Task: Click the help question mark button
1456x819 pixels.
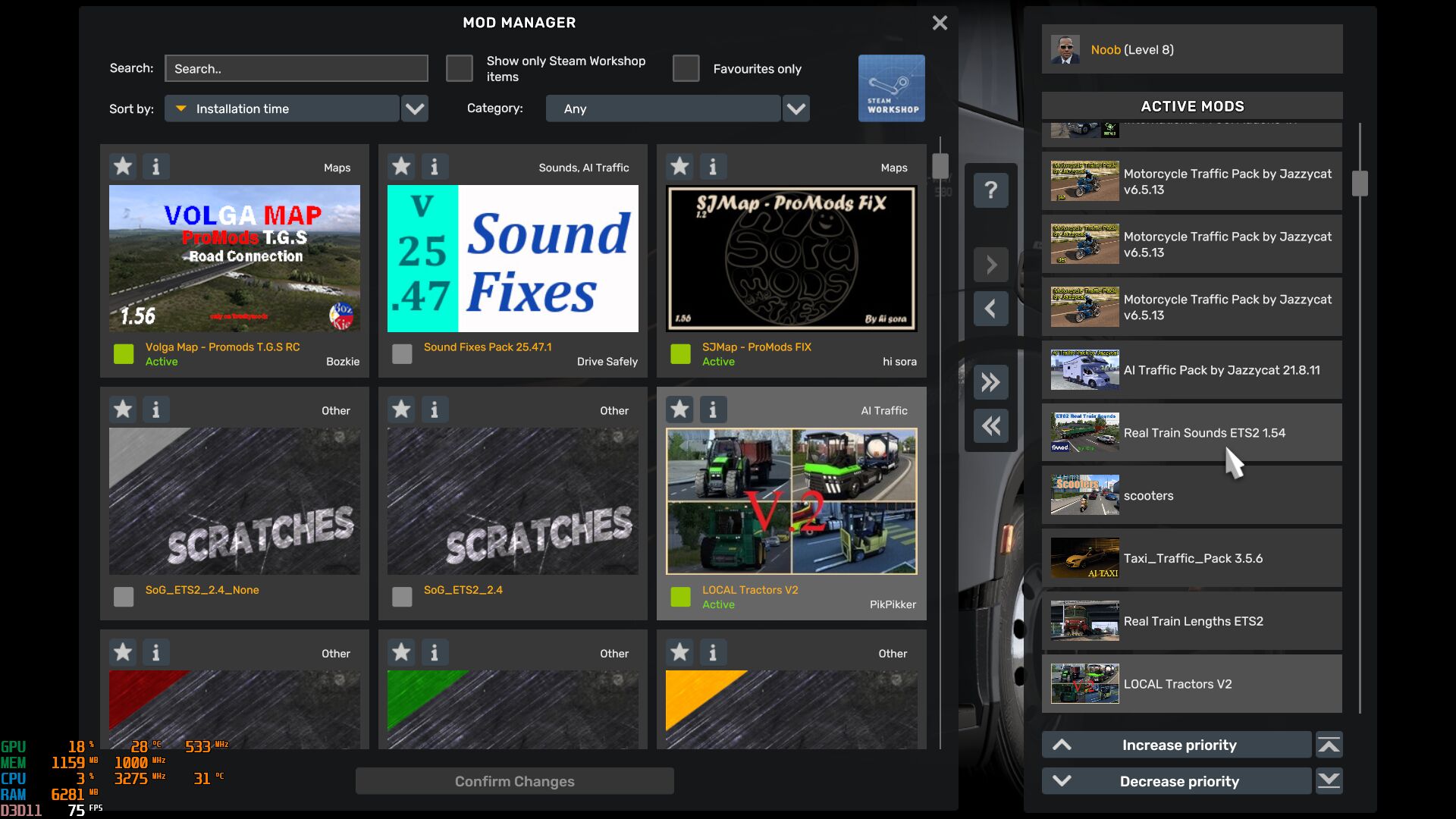Action: point(990,190)
